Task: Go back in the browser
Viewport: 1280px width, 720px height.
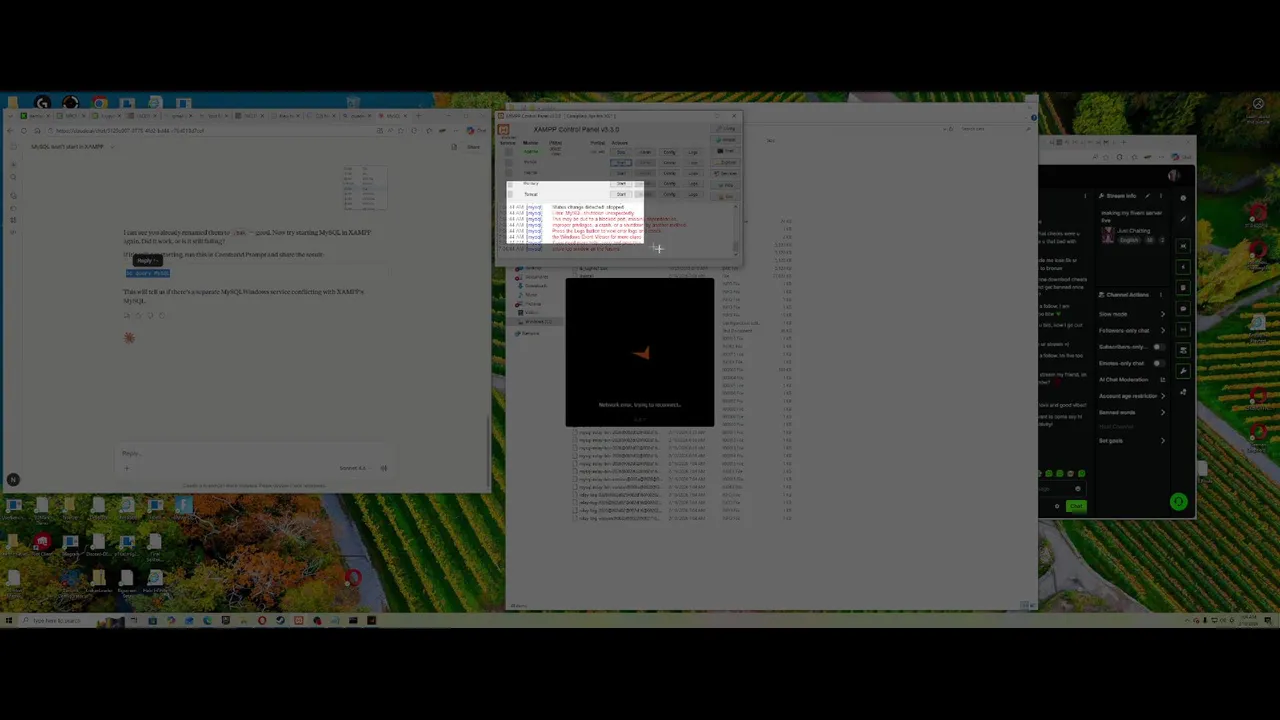Action: 9,130
